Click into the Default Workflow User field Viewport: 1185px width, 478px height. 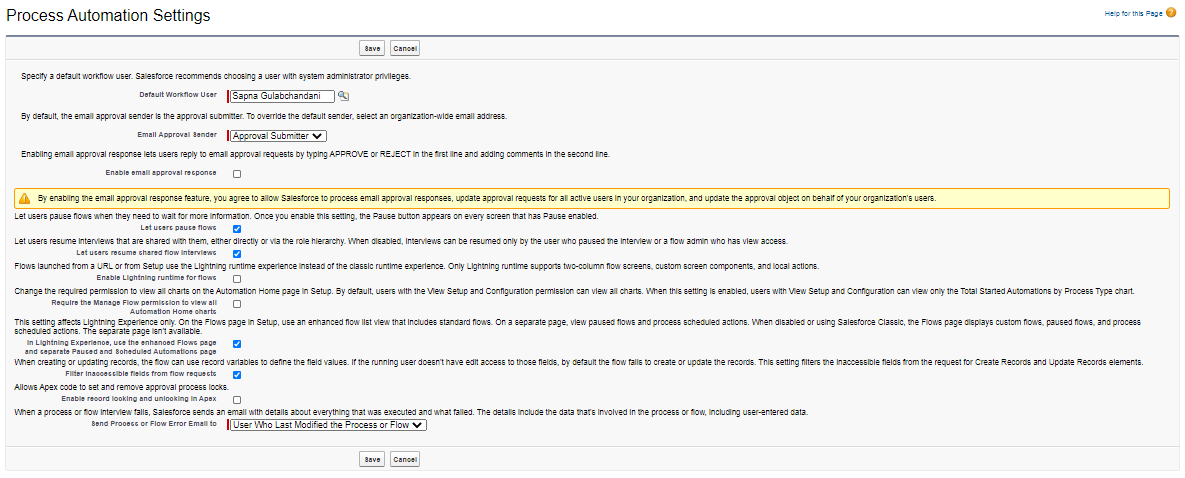pos(282,96)
